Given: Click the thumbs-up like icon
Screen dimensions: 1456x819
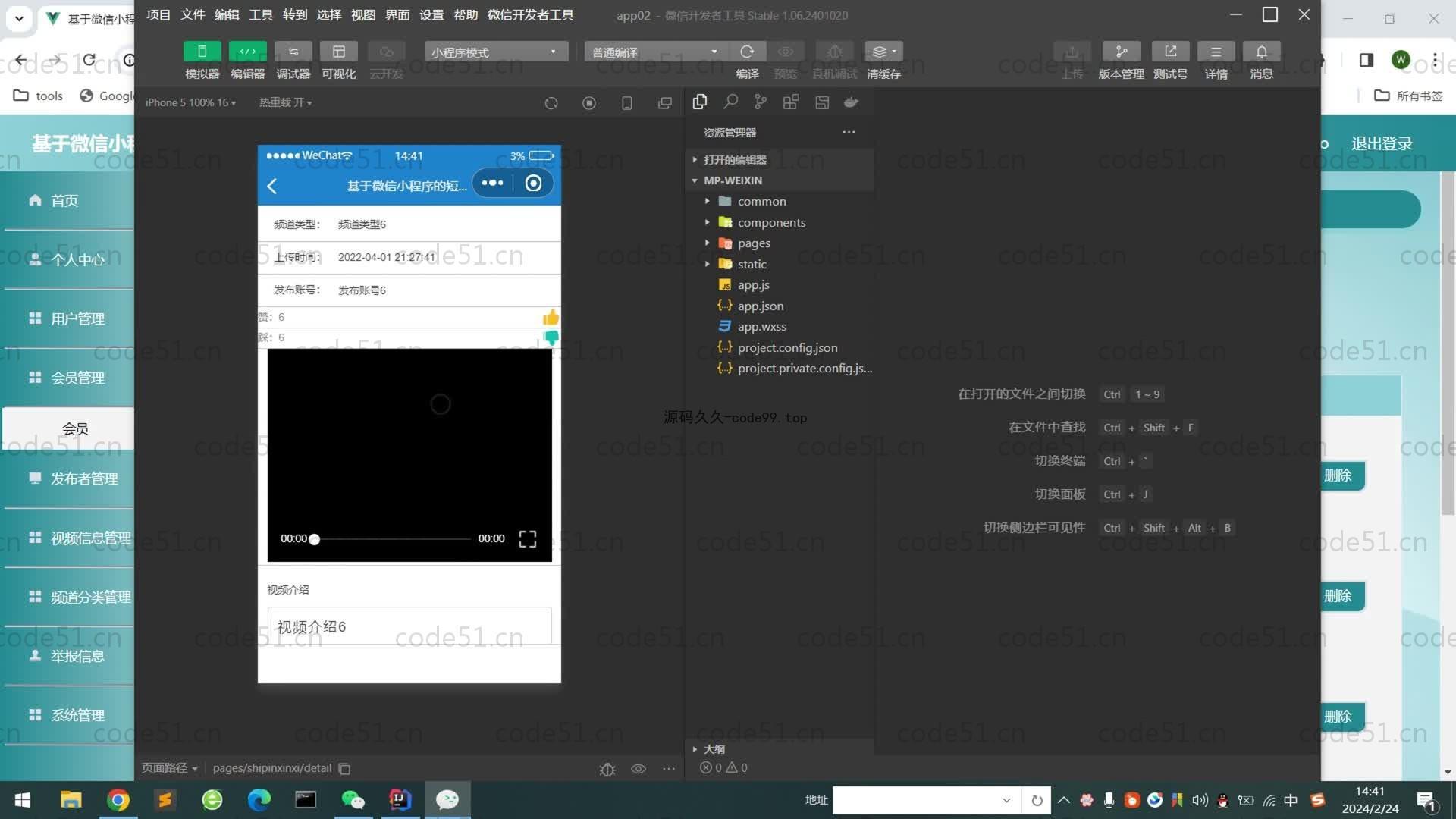Looking at the screenshot, I should [x=551, y=317].
